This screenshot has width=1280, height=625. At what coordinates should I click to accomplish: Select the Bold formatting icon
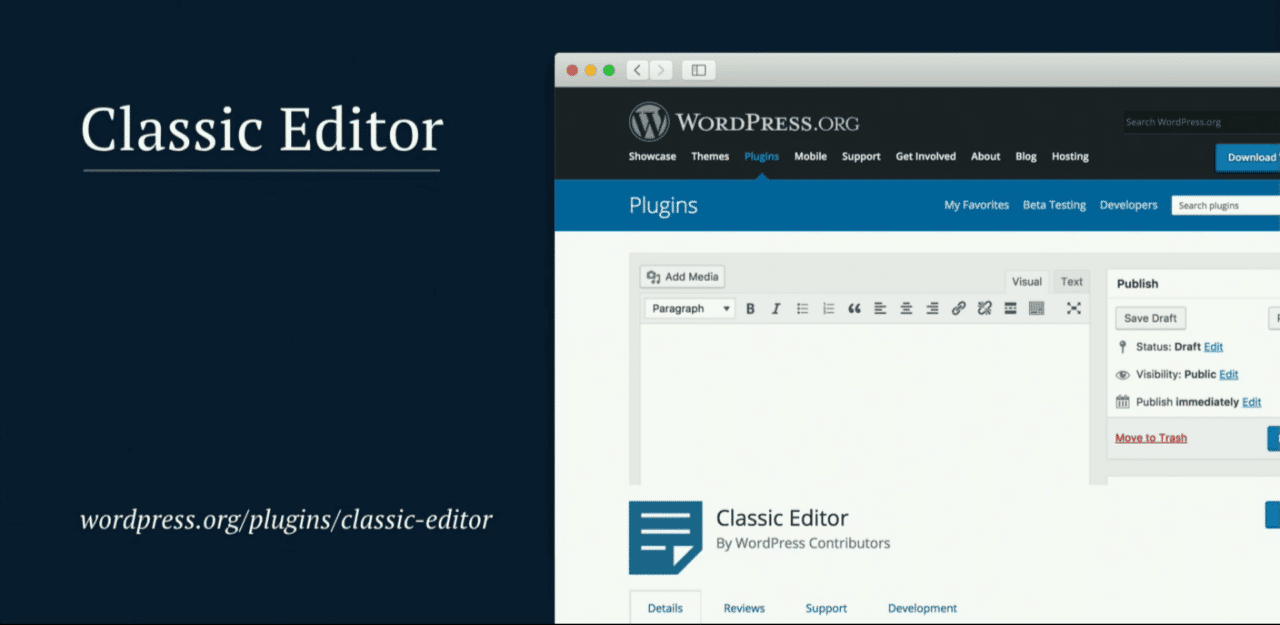750,308
